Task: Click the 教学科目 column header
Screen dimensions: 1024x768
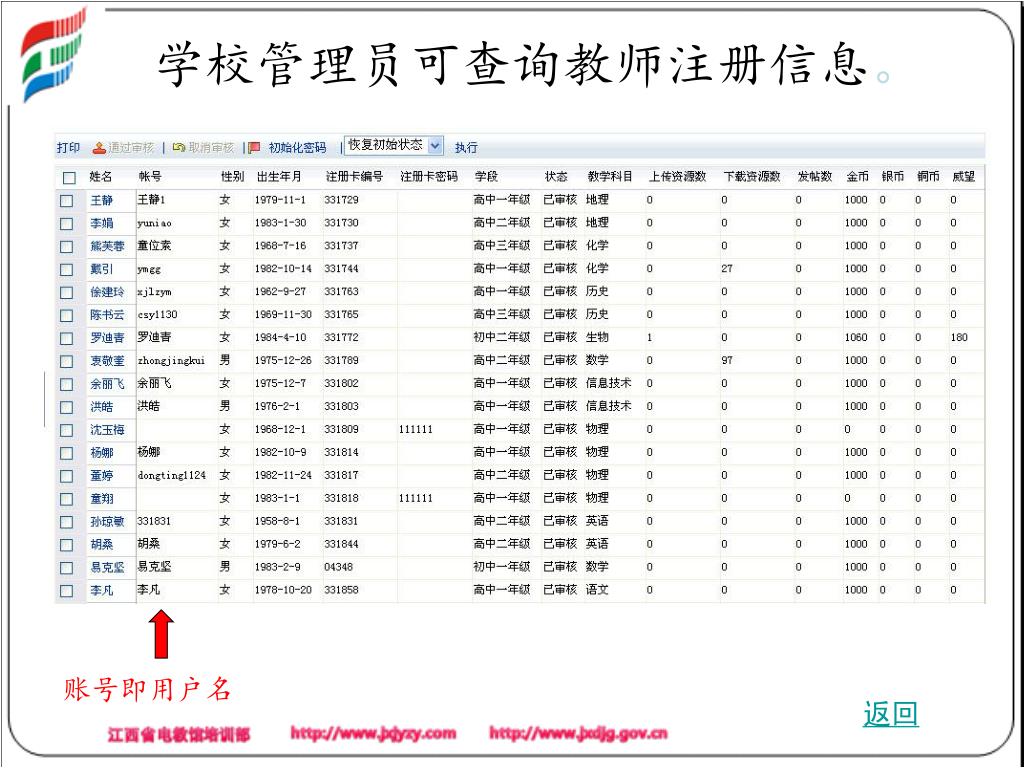Action: [610, 177]
